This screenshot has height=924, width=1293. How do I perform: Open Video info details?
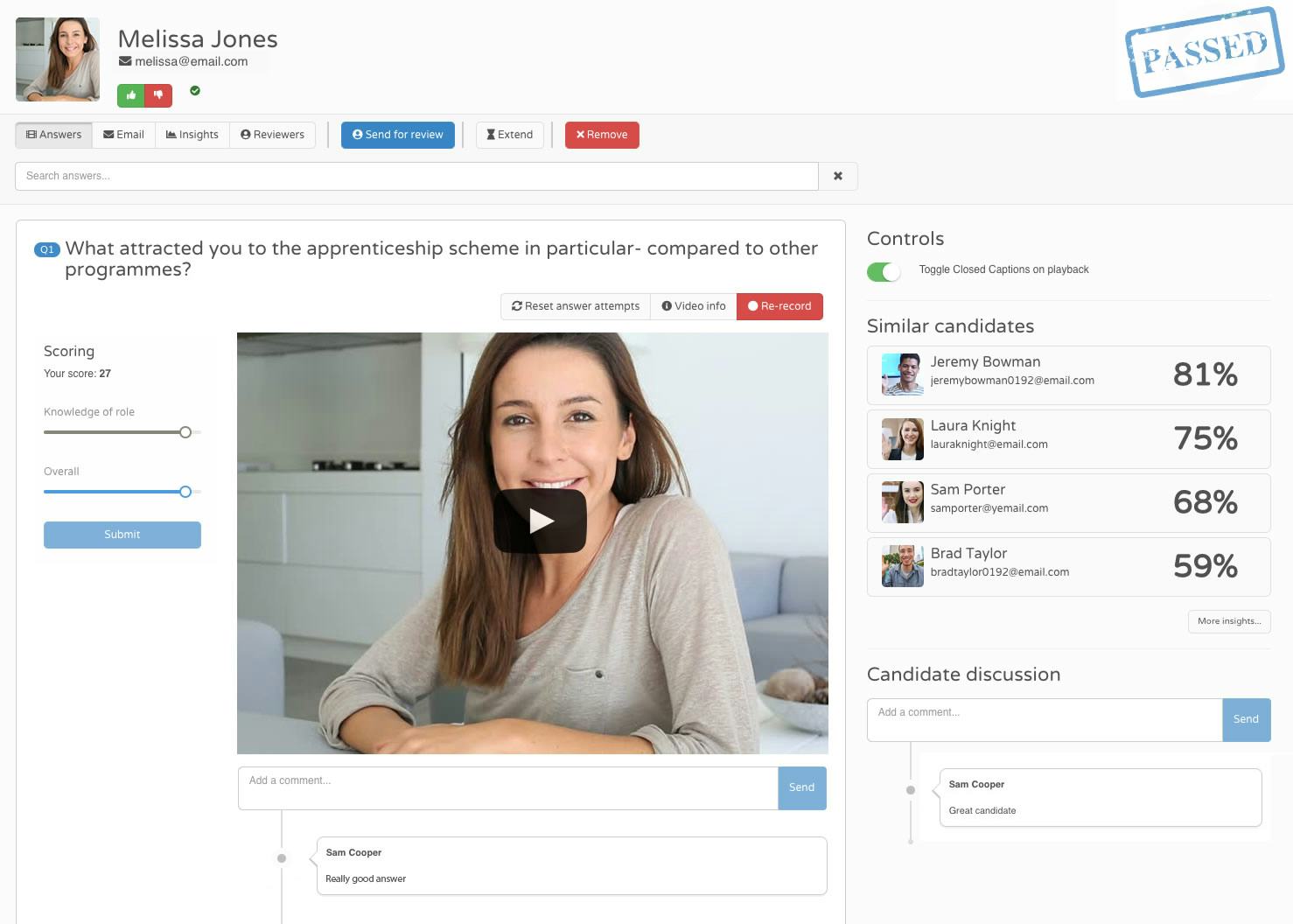point(693,306)
